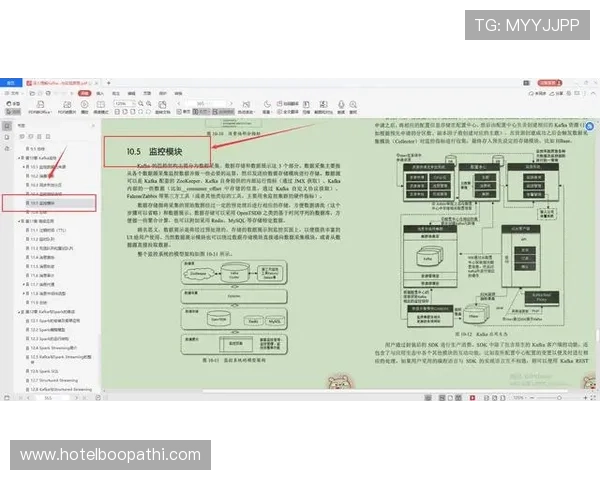Click the zoom in magnifier icon

[149, 104]
